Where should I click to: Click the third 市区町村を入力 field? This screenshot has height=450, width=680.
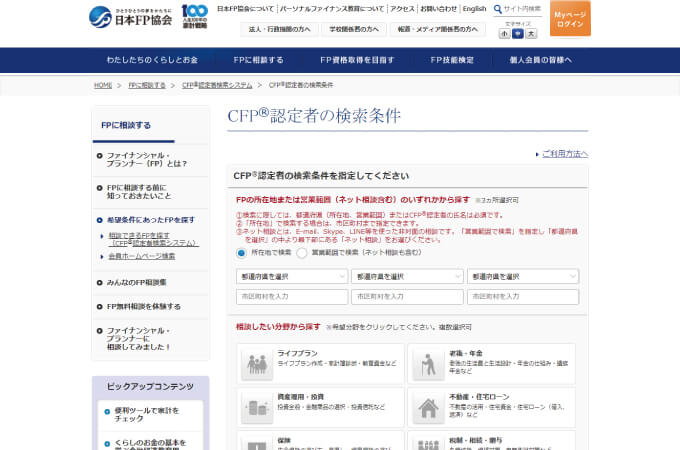click(523, 297)
